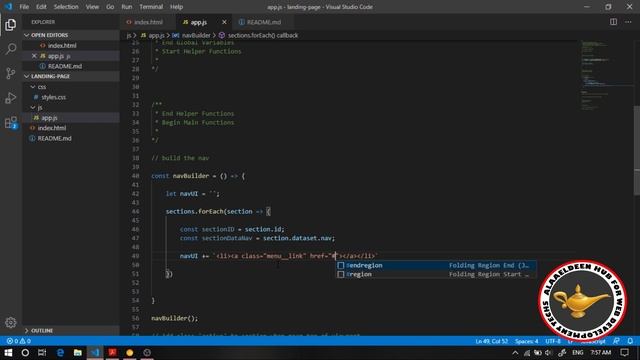This screenshot has width=640, height=360.
Task: Open the File menu
Action: coord(24,7)
